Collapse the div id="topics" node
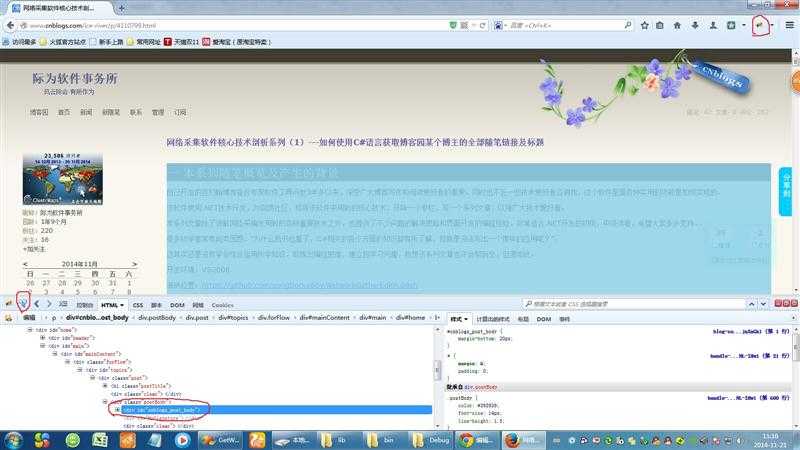This screenshot has width=800, height=450. tap(80, 369)
